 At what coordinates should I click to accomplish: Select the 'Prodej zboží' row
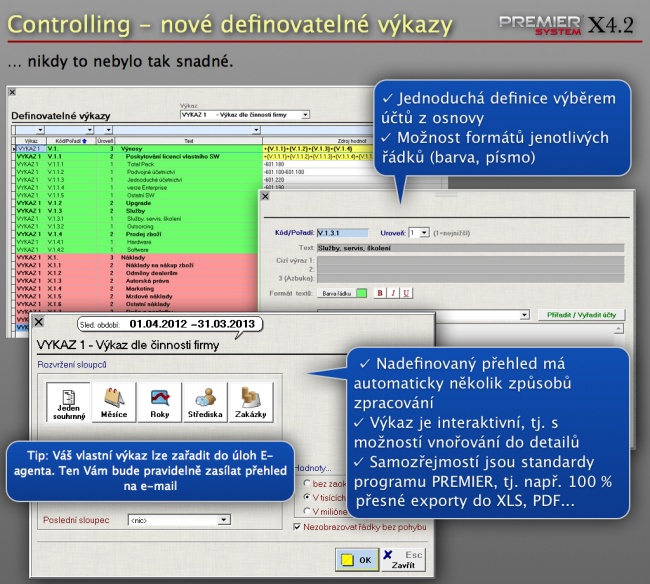[139, 234]
